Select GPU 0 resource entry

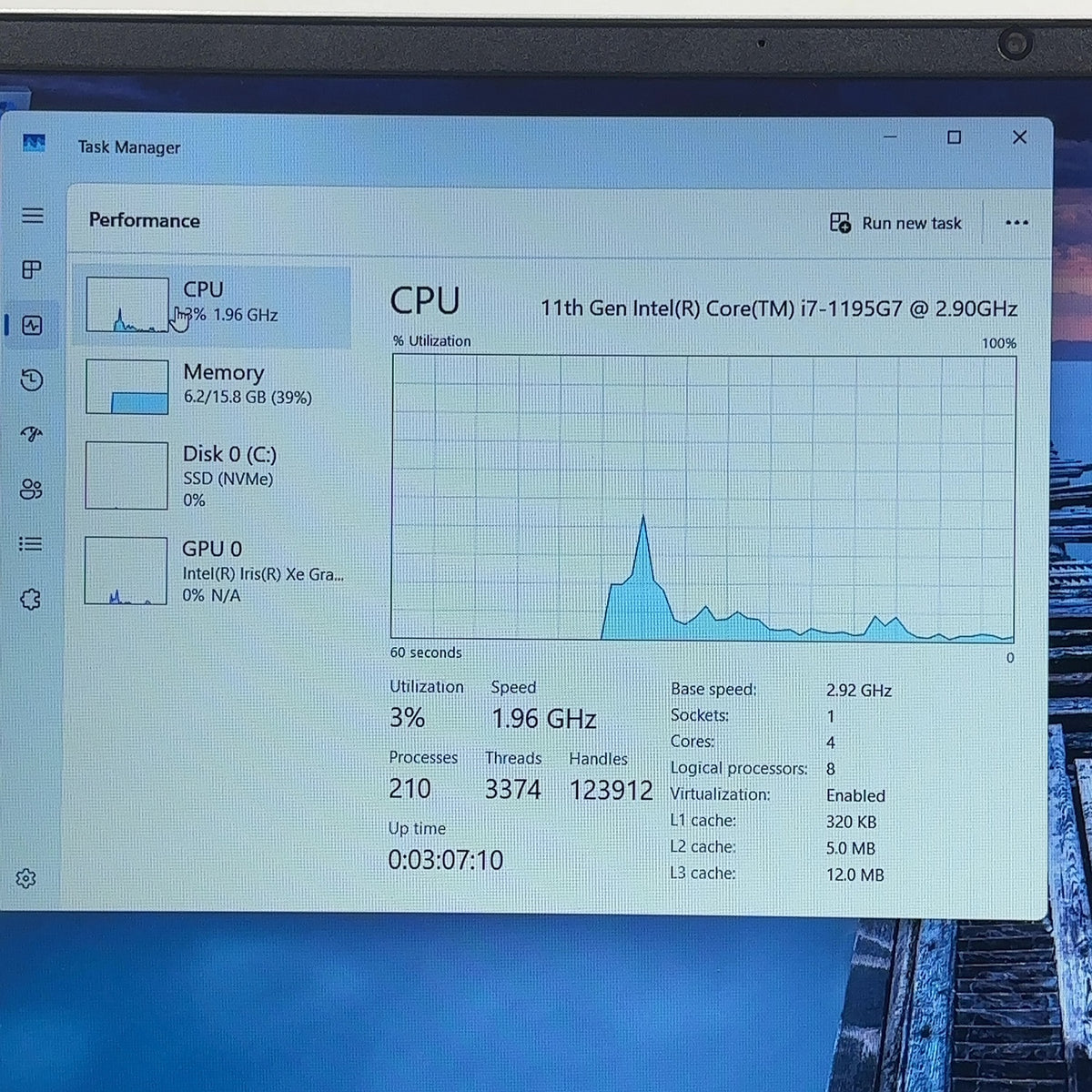tap(211, 571)
